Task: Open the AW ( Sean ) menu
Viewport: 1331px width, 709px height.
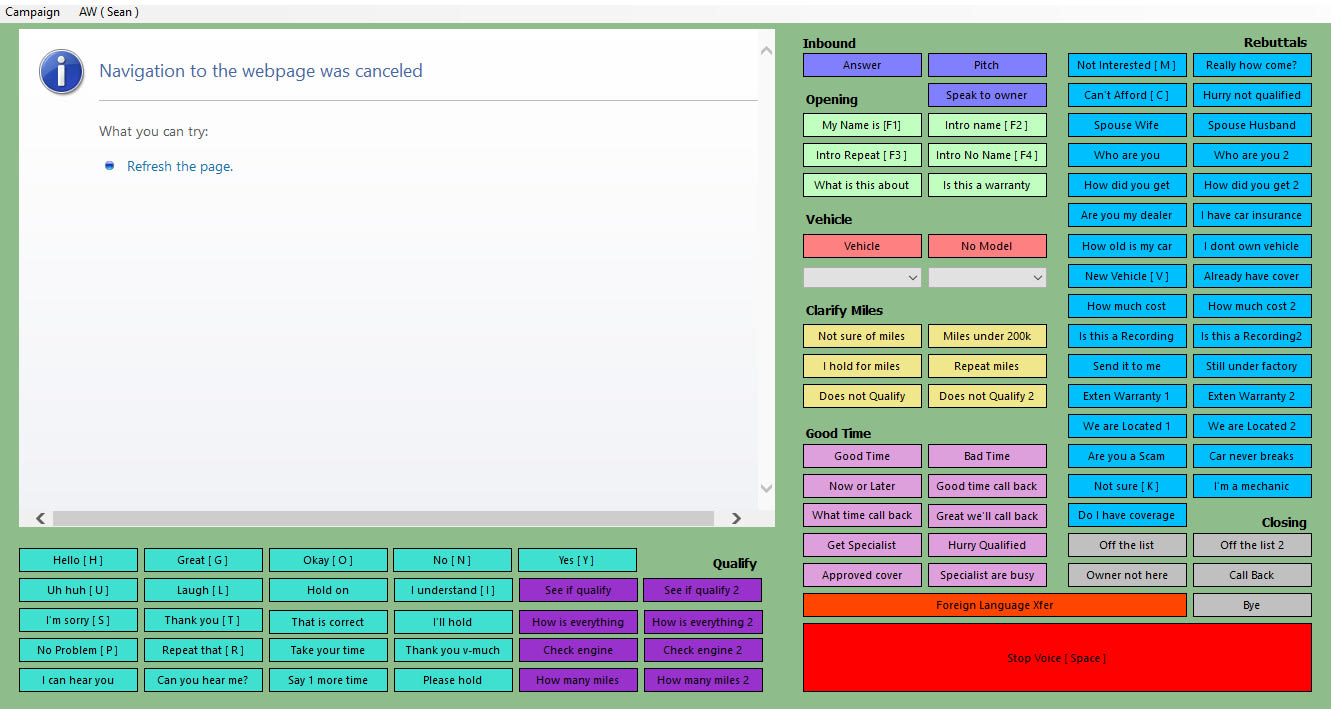Action: coord(109,12)
